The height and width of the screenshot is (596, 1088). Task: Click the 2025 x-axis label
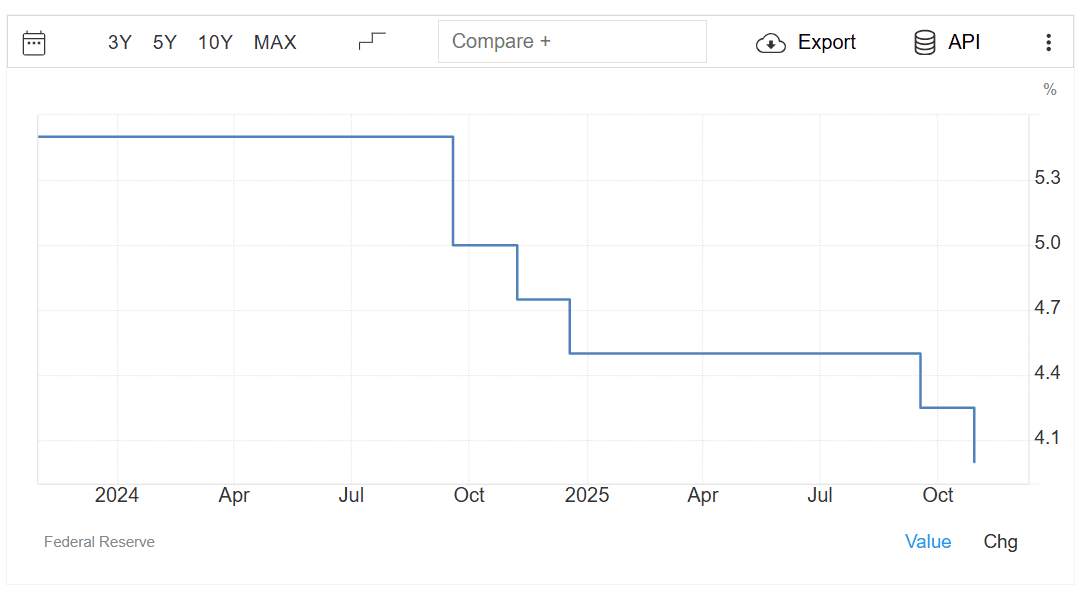pyautogui.click(x=586, y=495)
